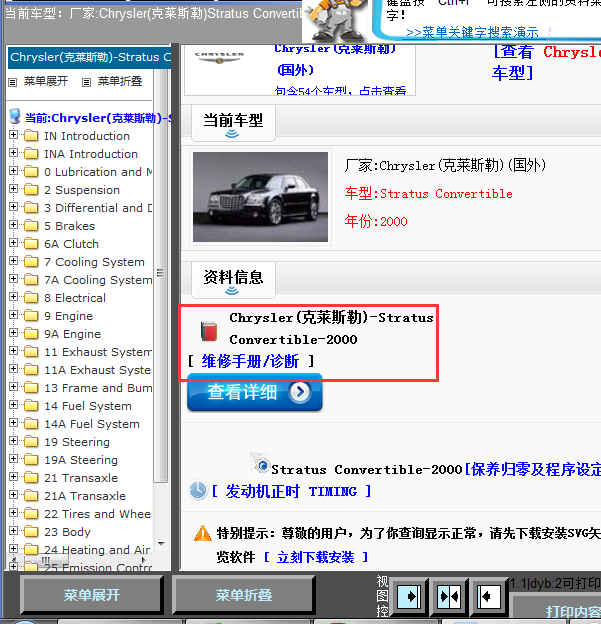Click the black Chrysler car photo
The height and width of the screenshot is (624, 601).
[x=260, y=197]
